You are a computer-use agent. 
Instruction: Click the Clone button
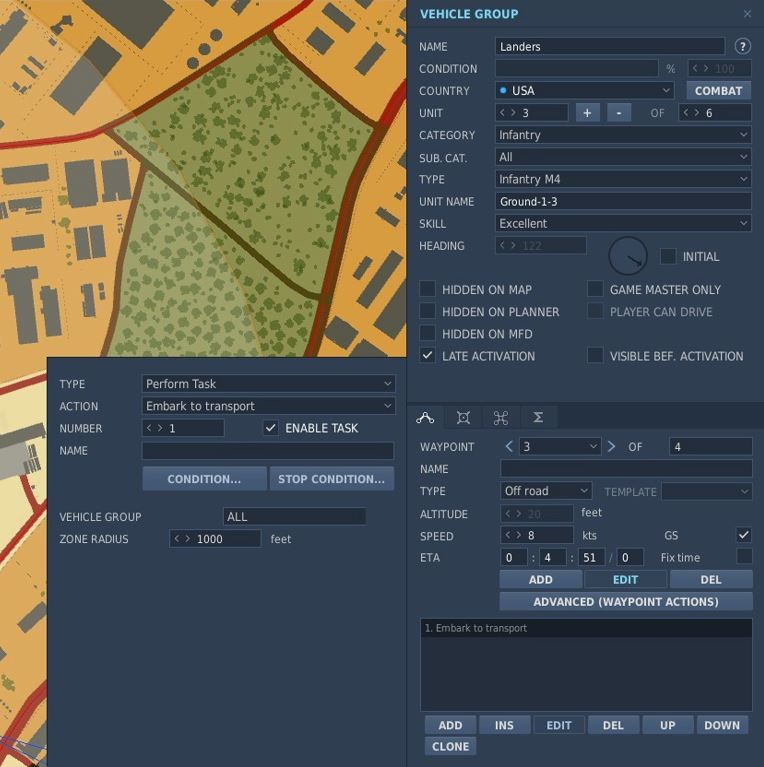[450, 746]
